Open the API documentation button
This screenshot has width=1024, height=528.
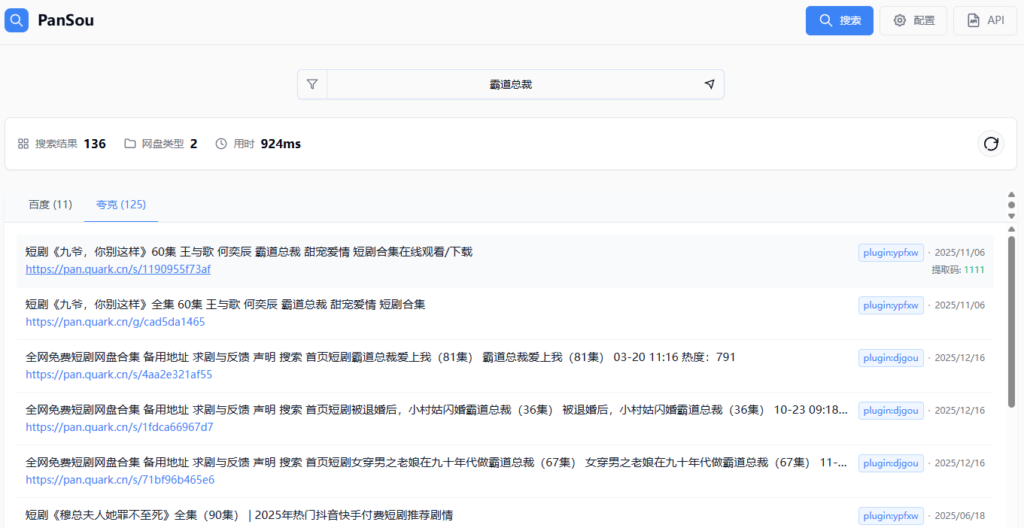click(x=985, y=20)
